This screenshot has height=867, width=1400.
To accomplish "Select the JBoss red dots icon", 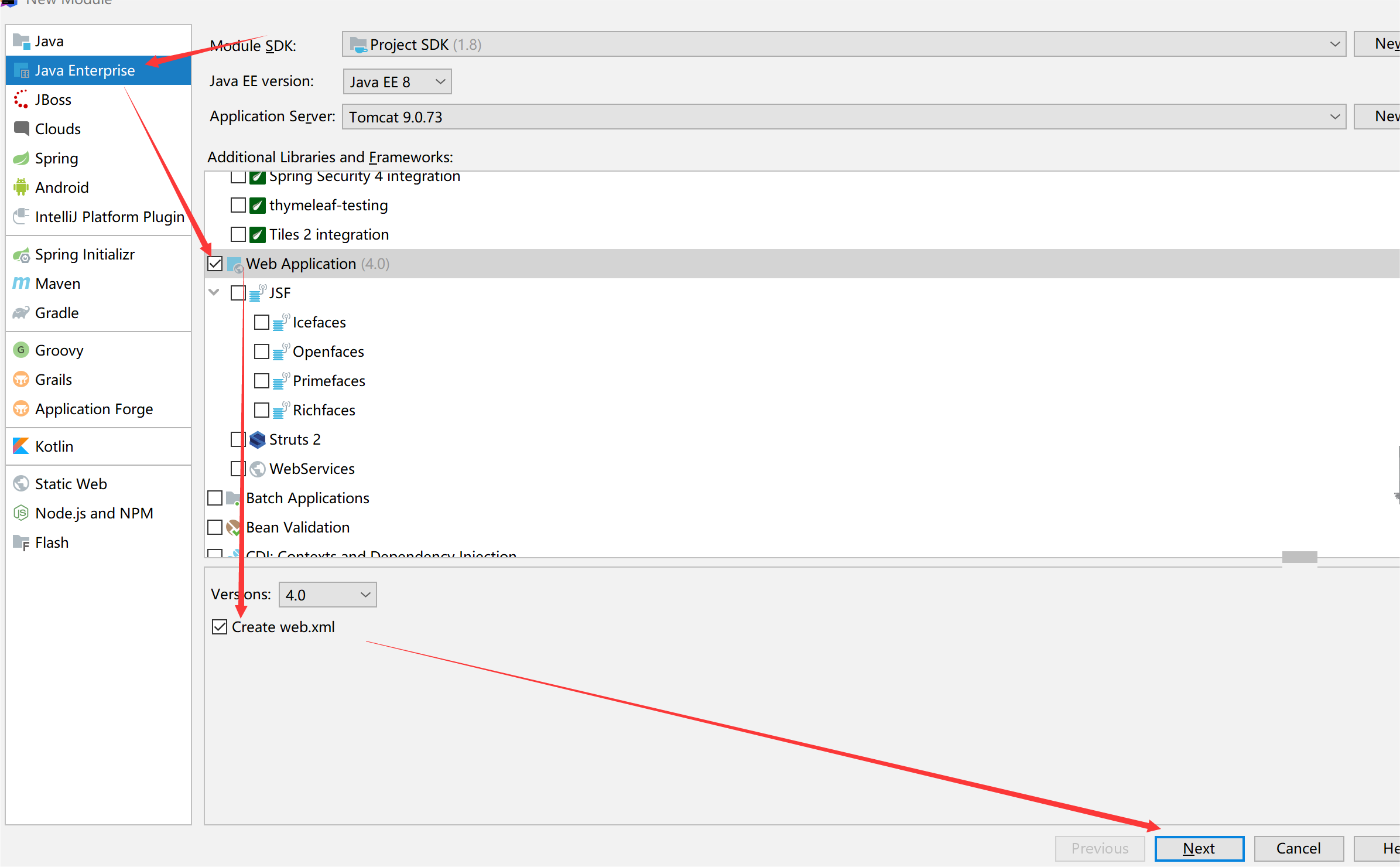I will coord(21,100).
